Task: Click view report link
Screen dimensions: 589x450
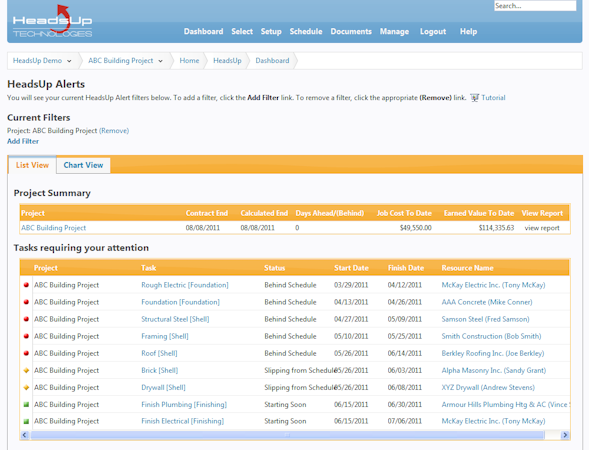Action: coord(542,228)
